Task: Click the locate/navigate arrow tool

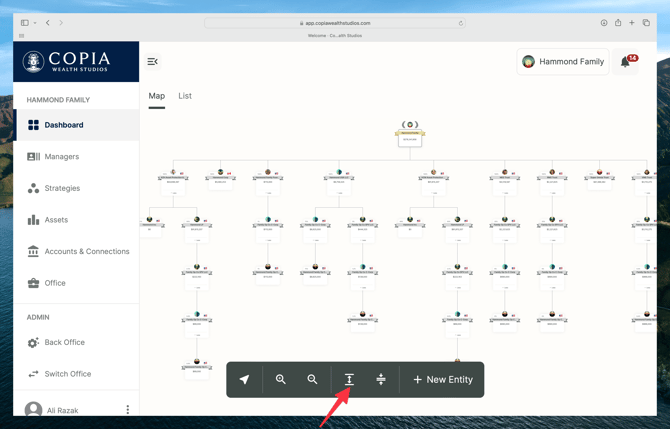Action: pos(245,380)
